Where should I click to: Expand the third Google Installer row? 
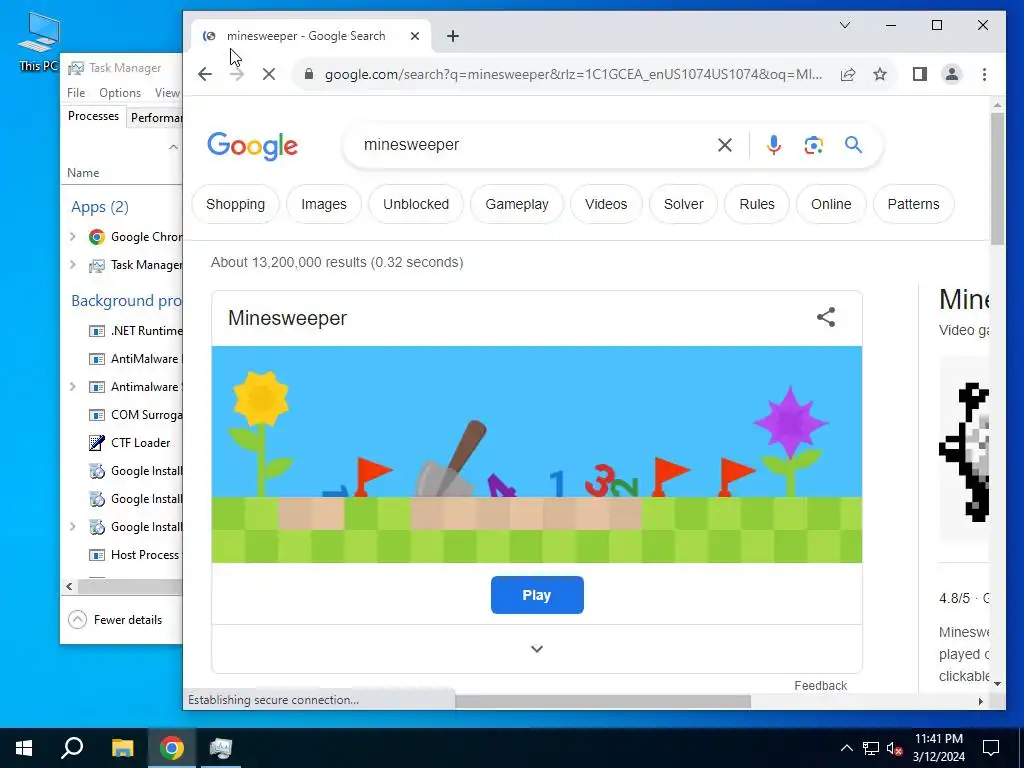[x=73, y=526]
